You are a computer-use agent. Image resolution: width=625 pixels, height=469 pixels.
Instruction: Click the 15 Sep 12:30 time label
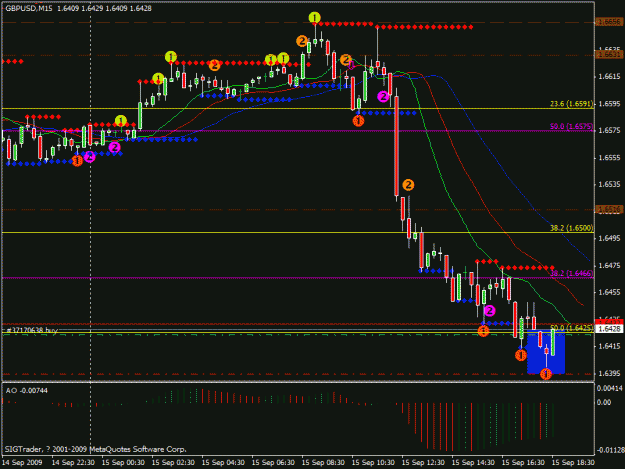click(x=423, y=463)
